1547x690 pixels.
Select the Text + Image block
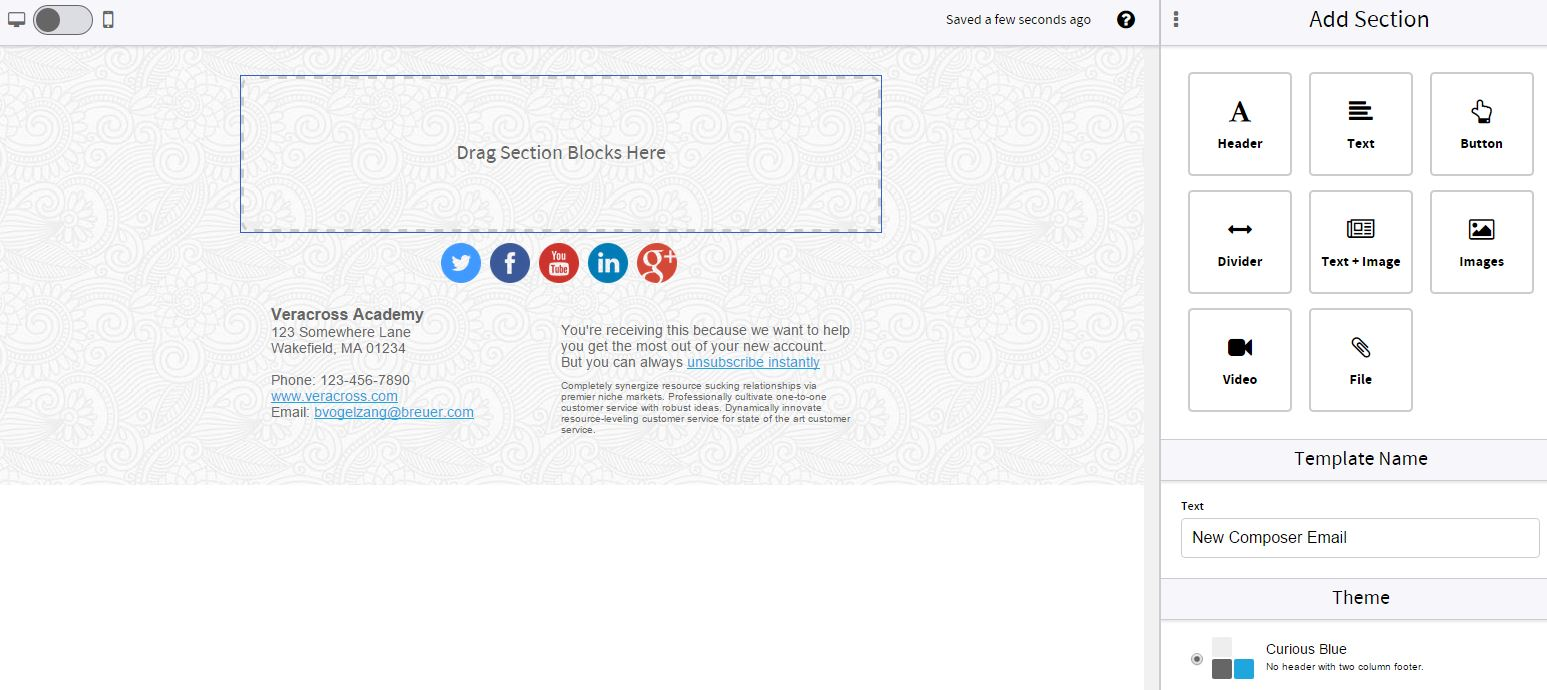(x=1360, y=242)
